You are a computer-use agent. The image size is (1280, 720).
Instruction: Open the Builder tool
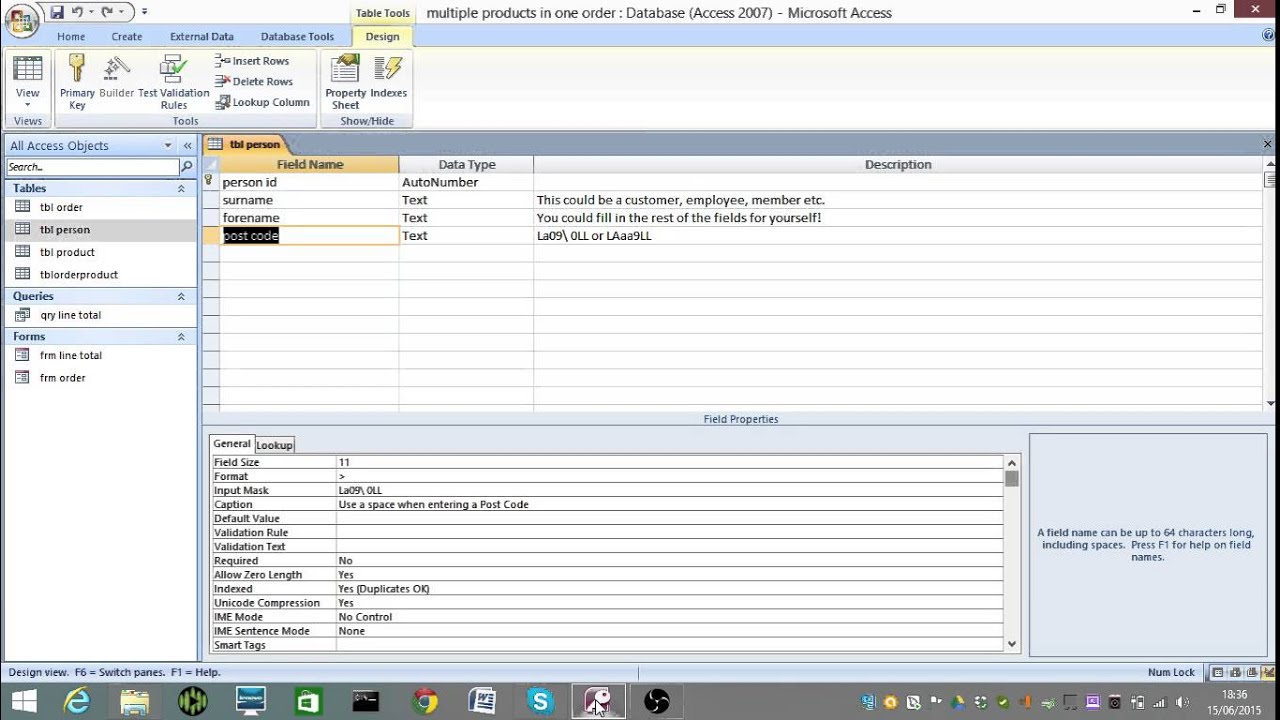tap(117, 78)
